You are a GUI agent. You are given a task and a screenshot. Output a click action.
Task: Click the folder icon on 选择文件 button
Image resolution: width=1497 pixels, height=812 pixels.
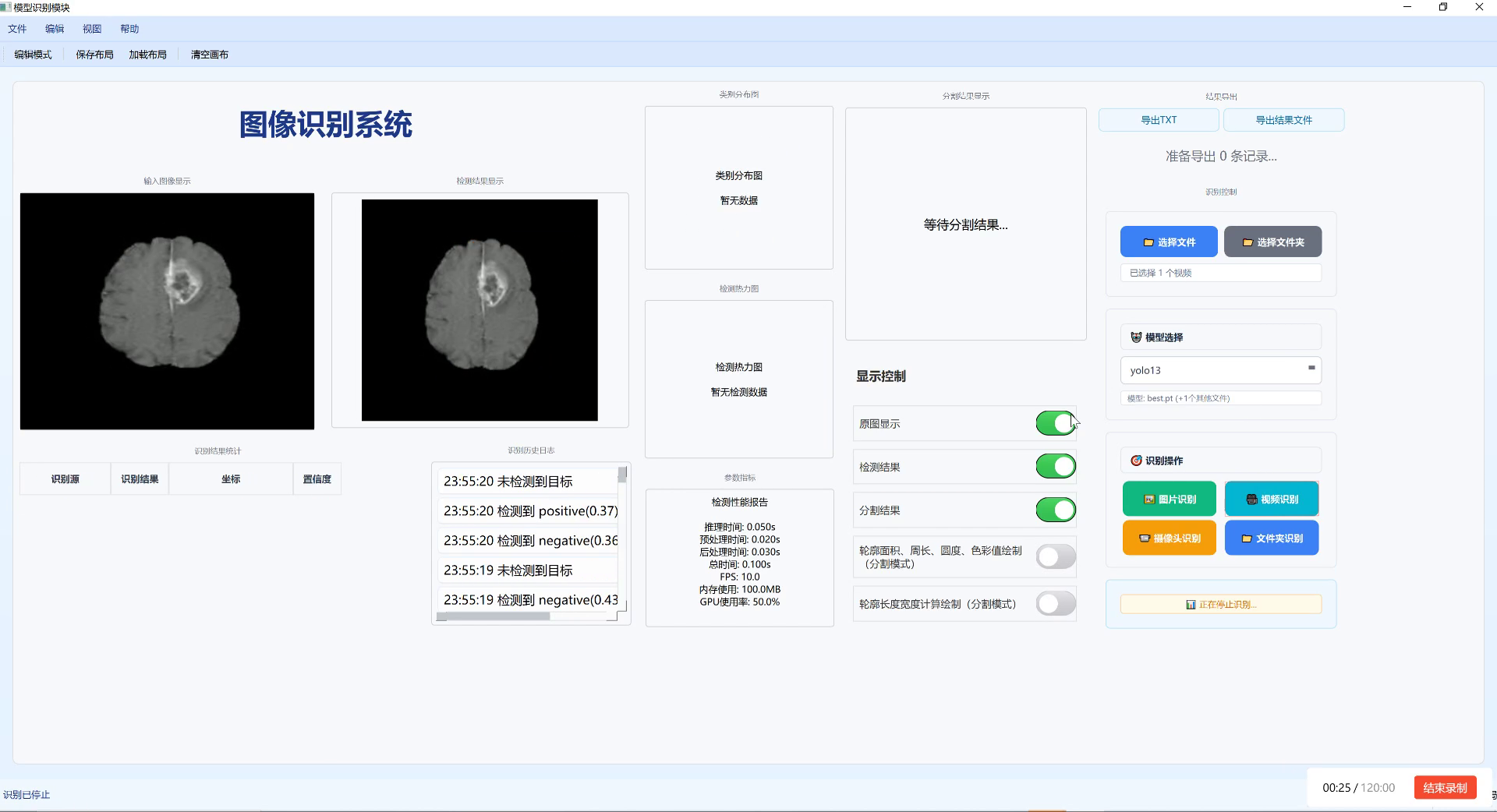pyautogui.click(x=1149, y=242)
